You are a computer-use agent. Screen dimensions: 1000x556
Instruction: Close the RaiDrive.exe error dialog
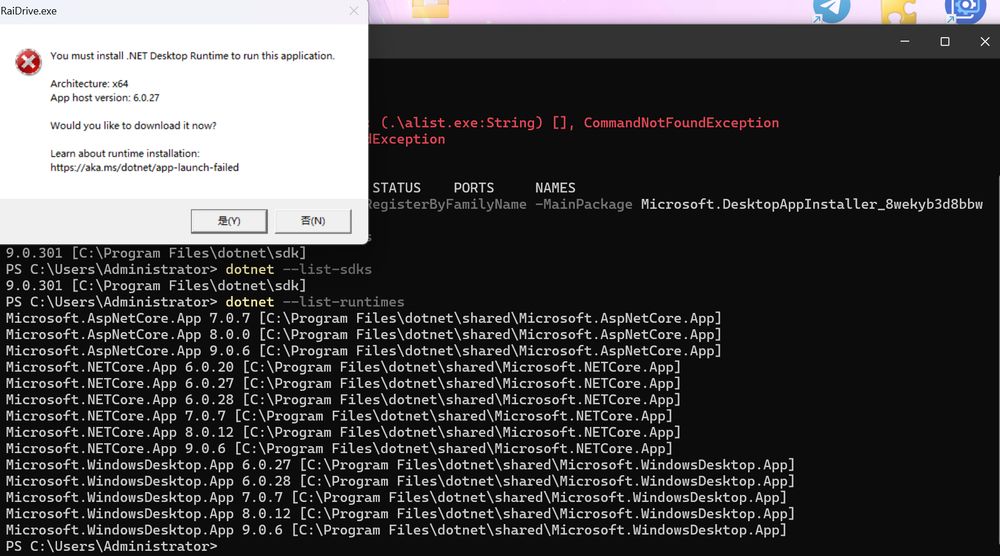[354, 11]
